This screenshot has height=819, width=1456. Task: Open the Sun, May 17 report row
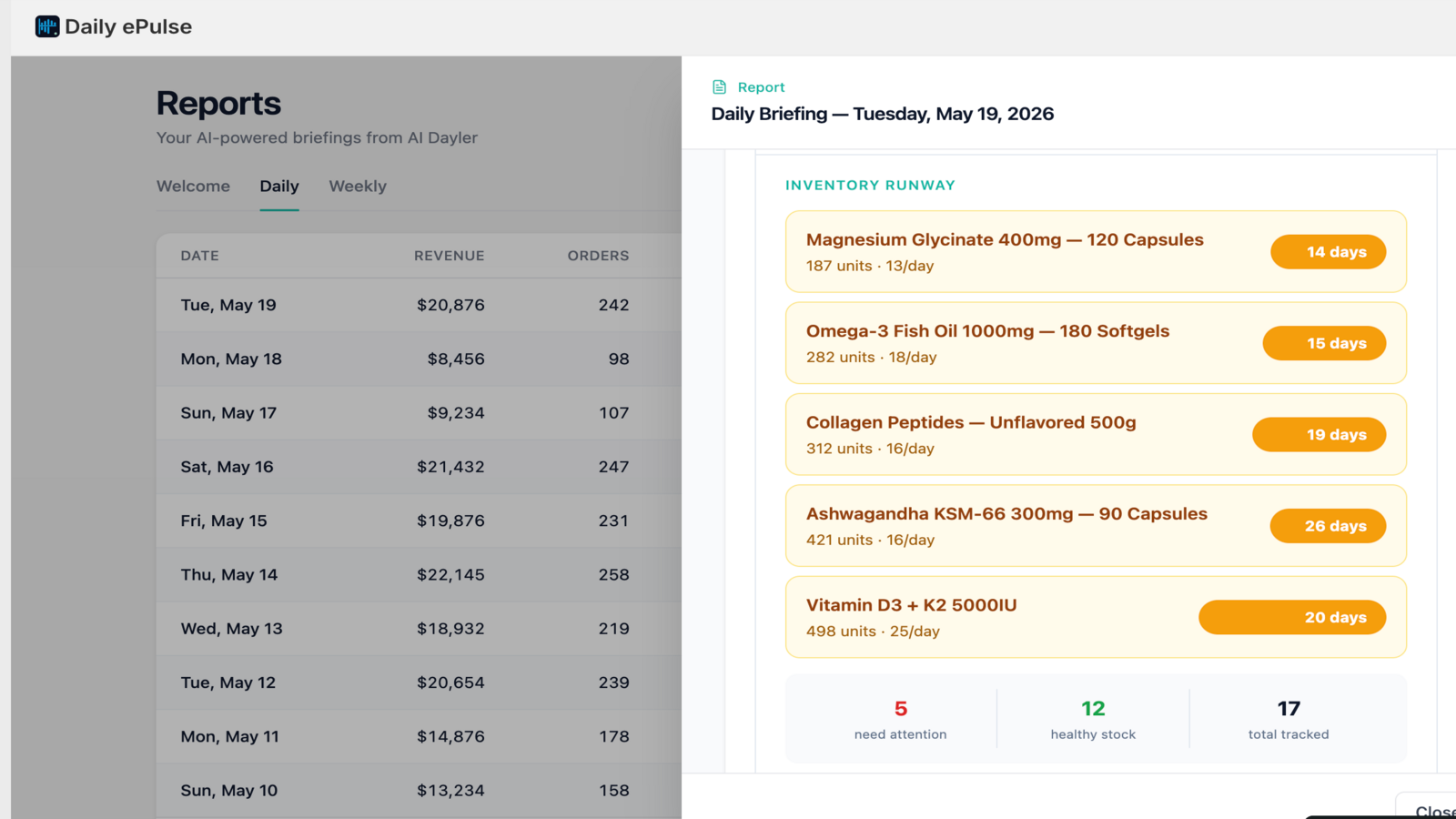pyautogui.click(x=419, y=413)
